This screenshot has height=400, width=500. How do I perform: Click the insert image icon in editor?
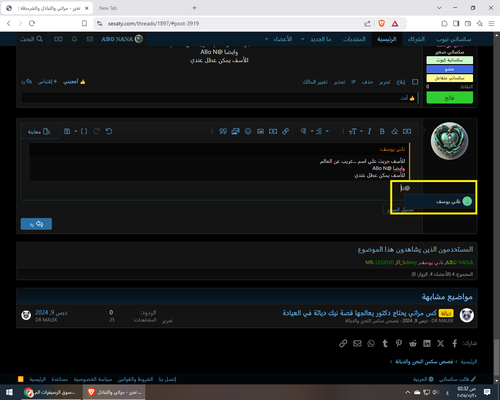pyautogui.click(x=260, y=131)
